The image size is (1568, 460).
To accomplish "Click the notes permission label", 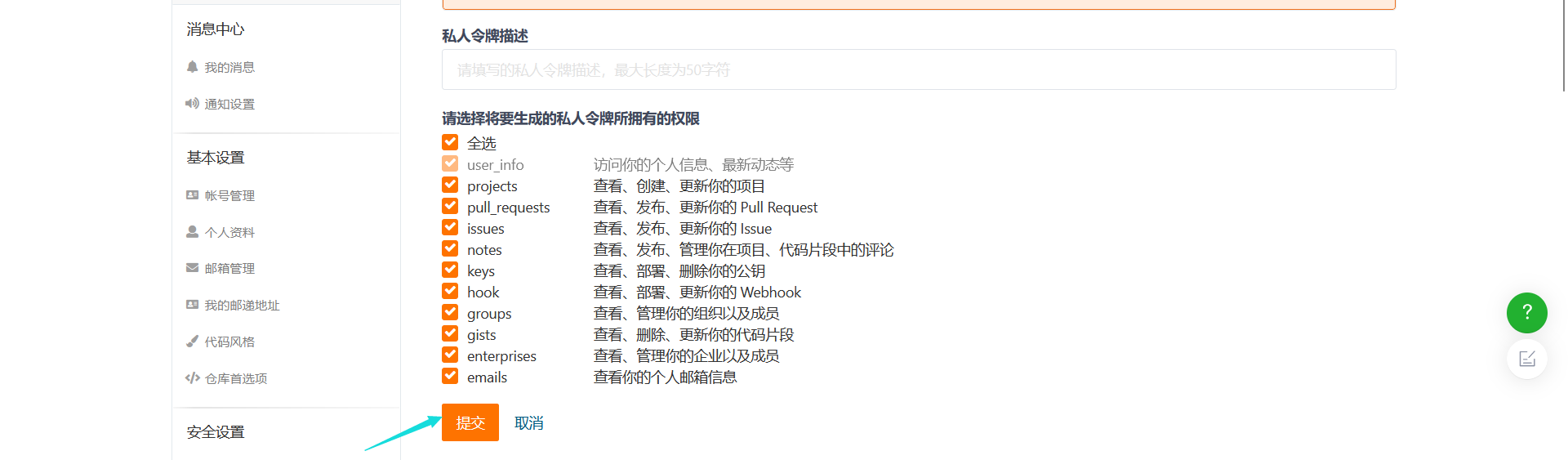I will pyautogui.click(x=484, y=250).
